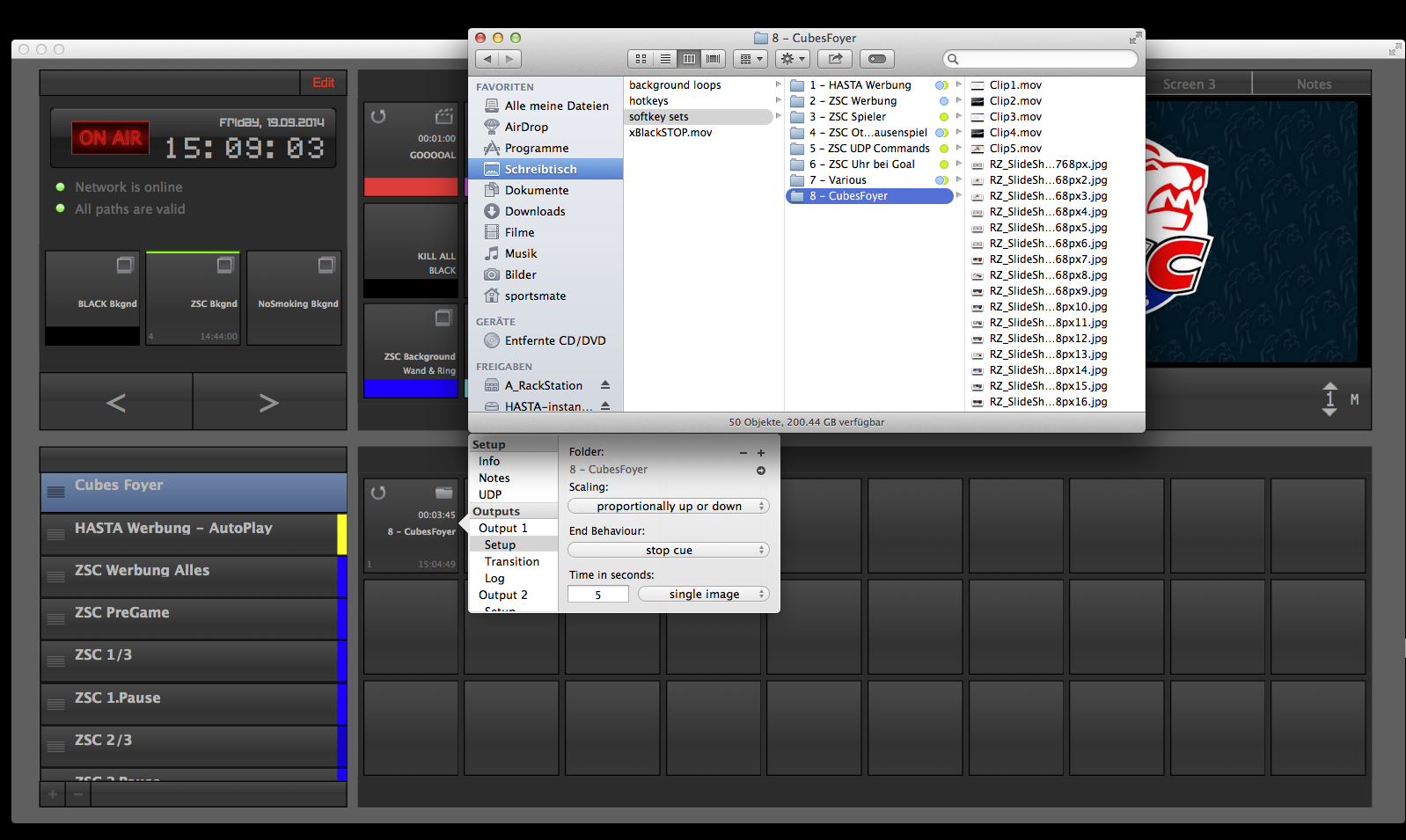Trigger the NoSmoking Bkgnd cue
Image resolution: width=1406 pixels, height=840 pixels.
(x=294, y=298)
